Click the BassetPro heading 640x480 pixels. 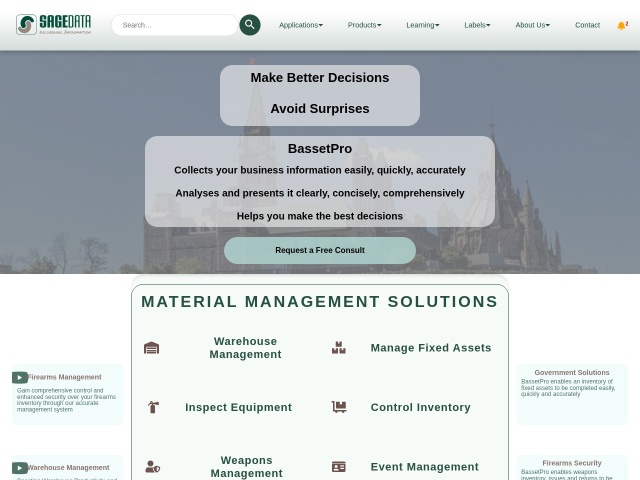click(320, 149)
